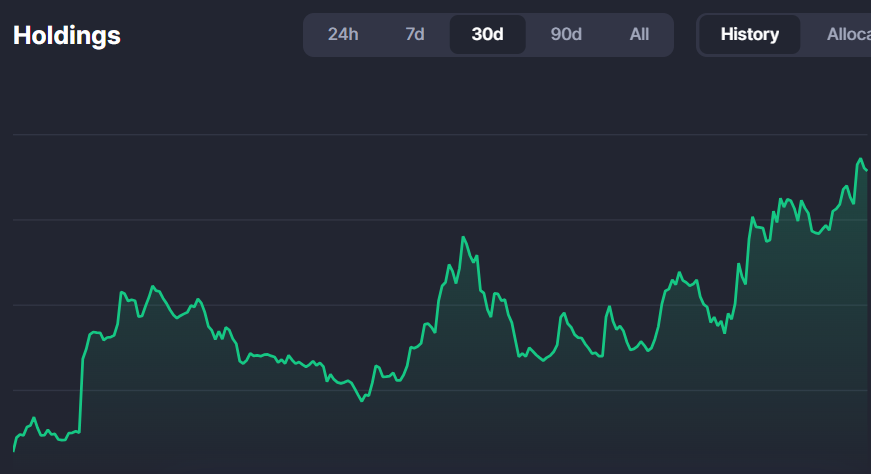Show holdings for the 90d range
Screen dimensions: 871x474
[566, 34]
